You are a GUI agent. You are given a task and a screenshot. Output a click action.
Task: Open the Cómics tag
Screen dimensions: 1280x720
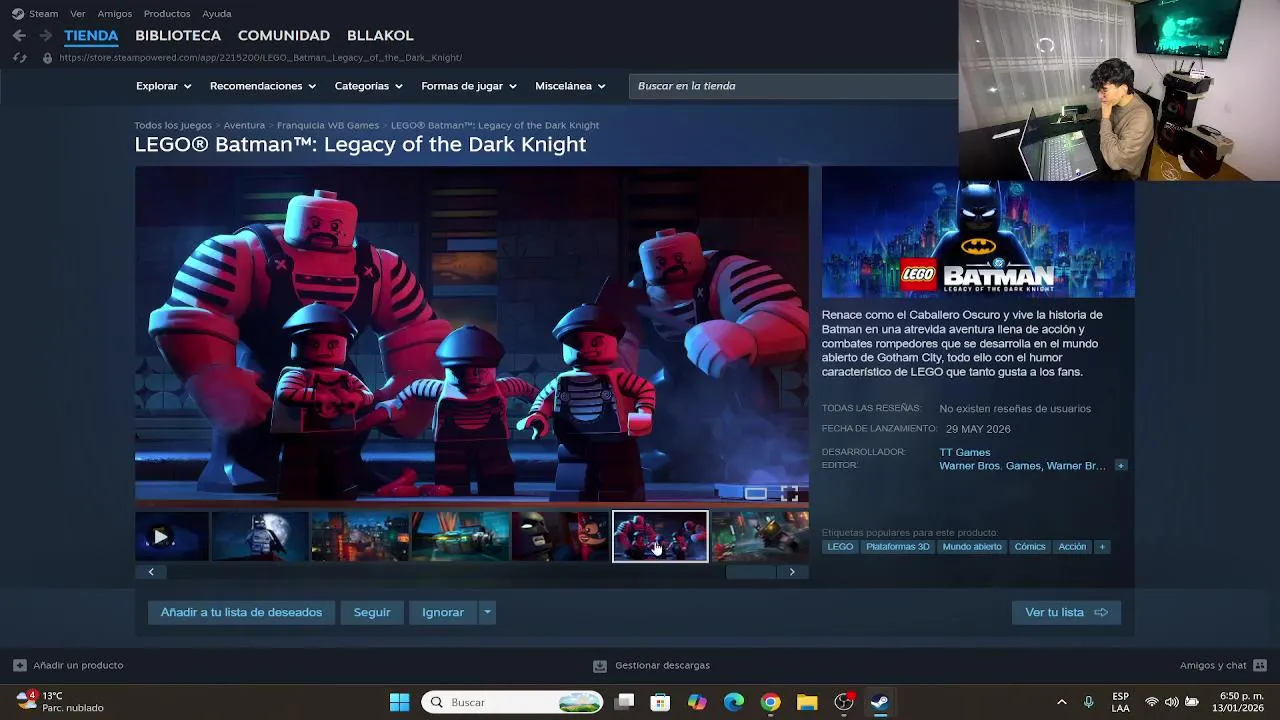[x=1030, y=547]
